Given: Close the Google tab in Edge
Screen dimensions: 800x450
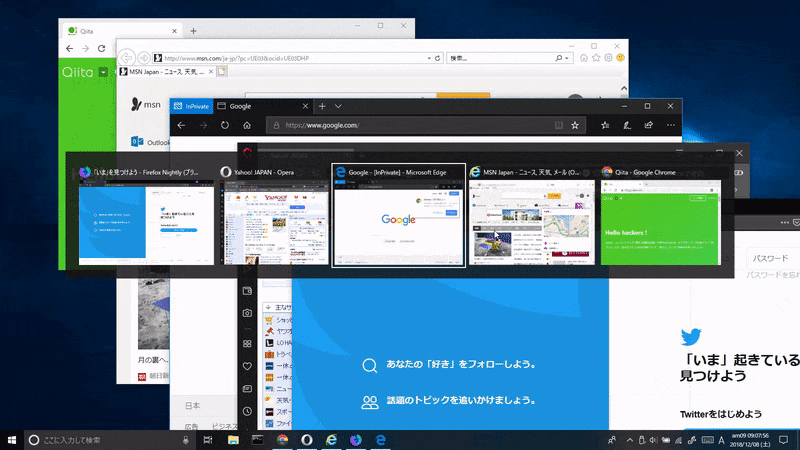Looking at the screenshot, I should [305, 106].
